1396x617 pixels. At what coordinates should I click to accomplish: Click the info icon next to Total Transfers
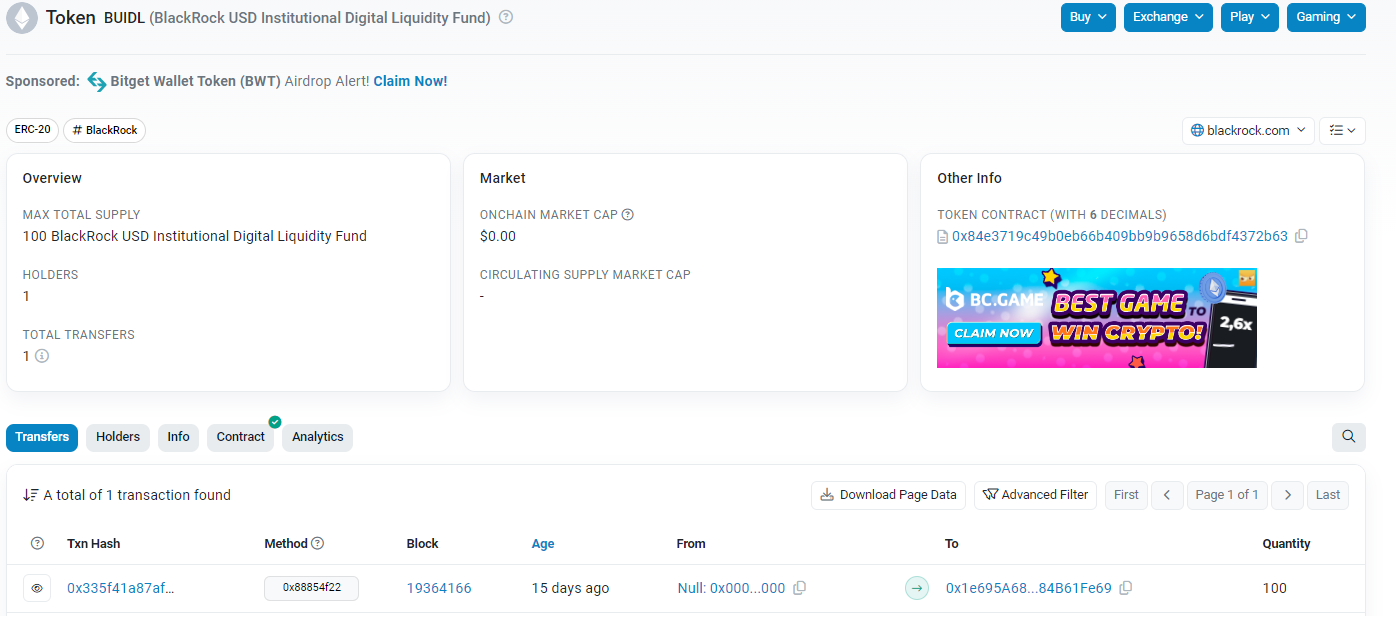coord(42,356)
